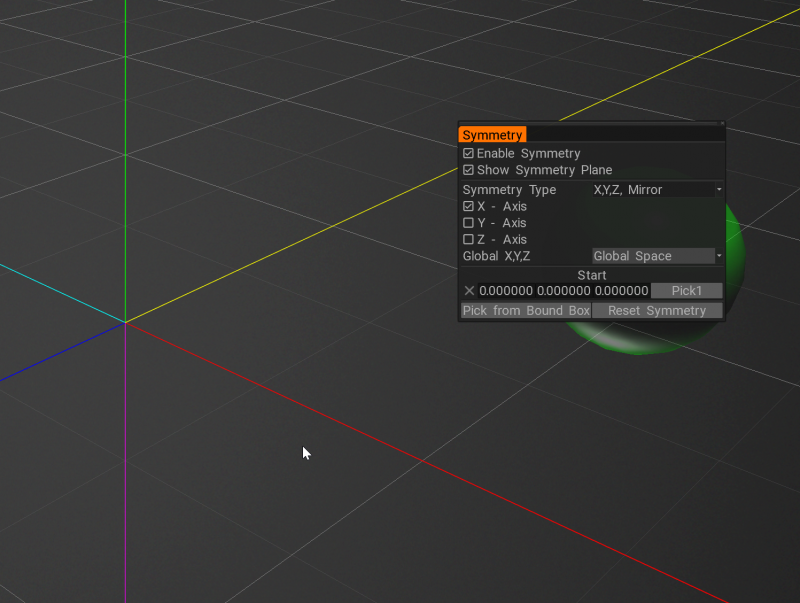The width and height of the screenshot is (800, 603).
Task: Click the middle Start coordinate field
Action: click(564, 291)
